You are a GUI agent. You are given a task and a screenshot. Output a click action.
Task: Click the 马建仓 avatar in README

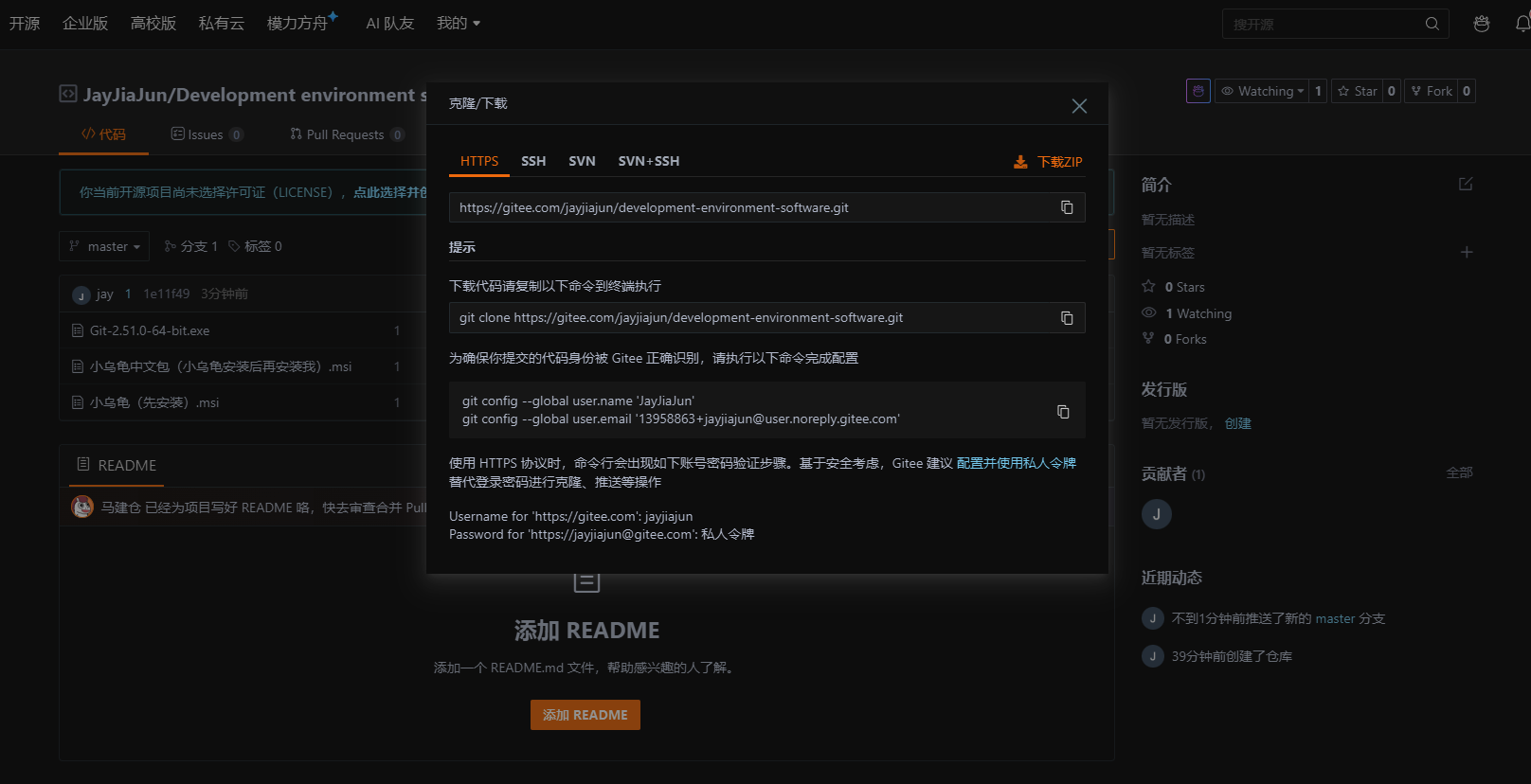click(82, 507)
